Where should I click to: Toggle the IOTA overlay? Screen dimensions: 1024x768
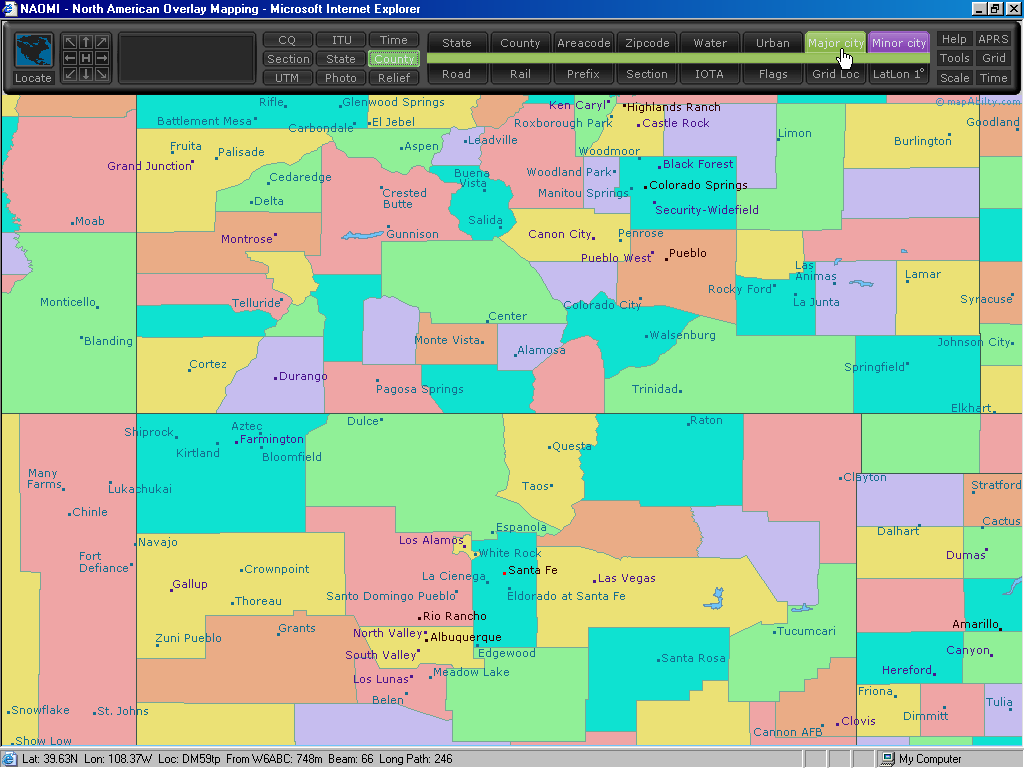tap(710, 74)
